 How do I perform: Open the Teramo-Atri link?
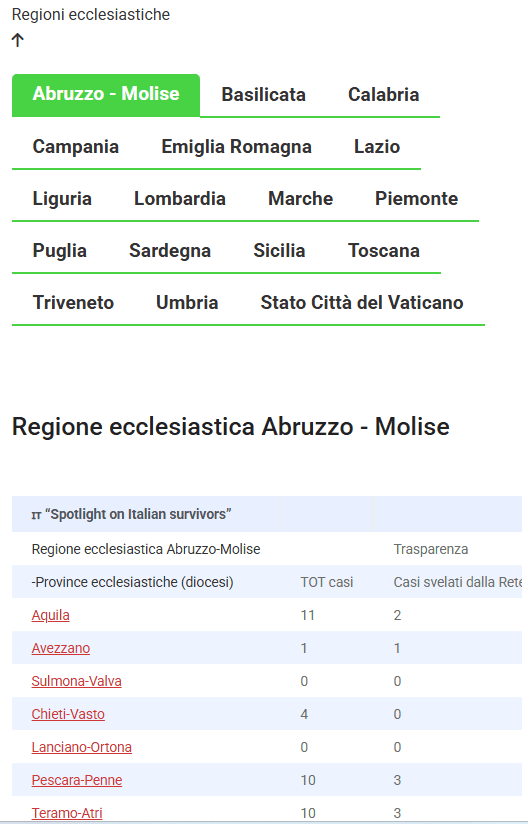pyautogui.click(x=67, y=813)
